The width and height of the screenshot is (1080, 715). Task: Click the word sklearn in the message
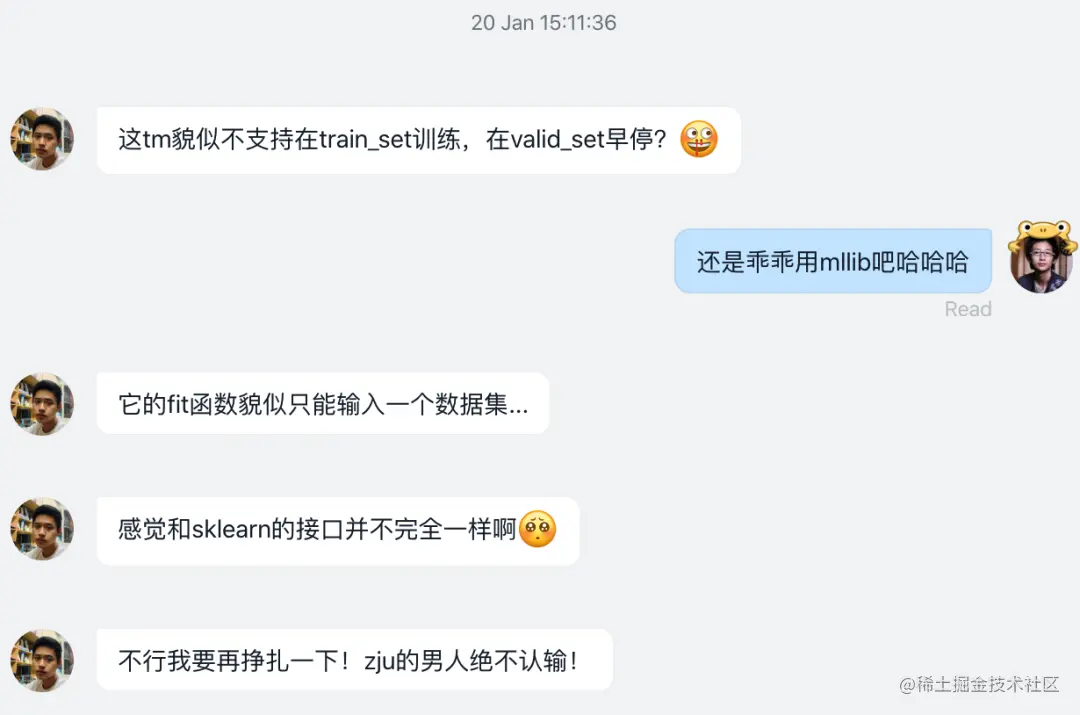pyautogui.click(x=231, y=529)
